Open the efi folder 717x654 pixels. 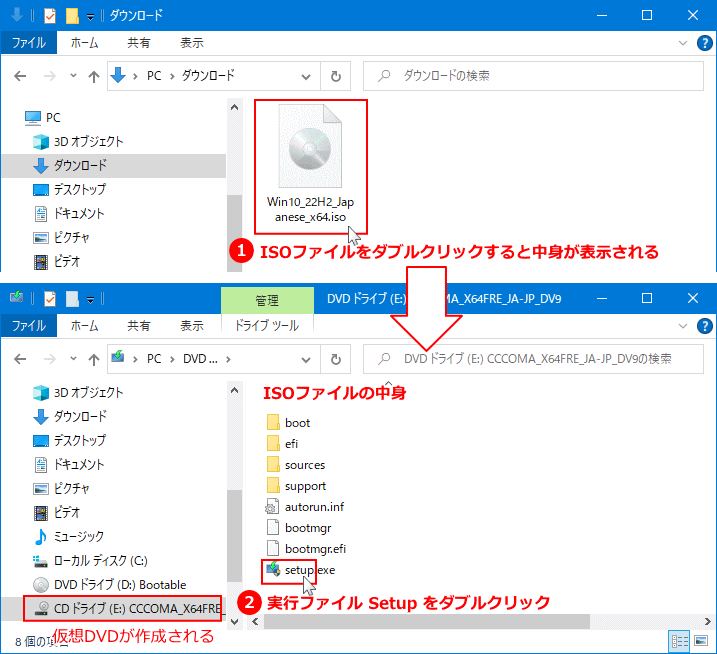point(282,444)
